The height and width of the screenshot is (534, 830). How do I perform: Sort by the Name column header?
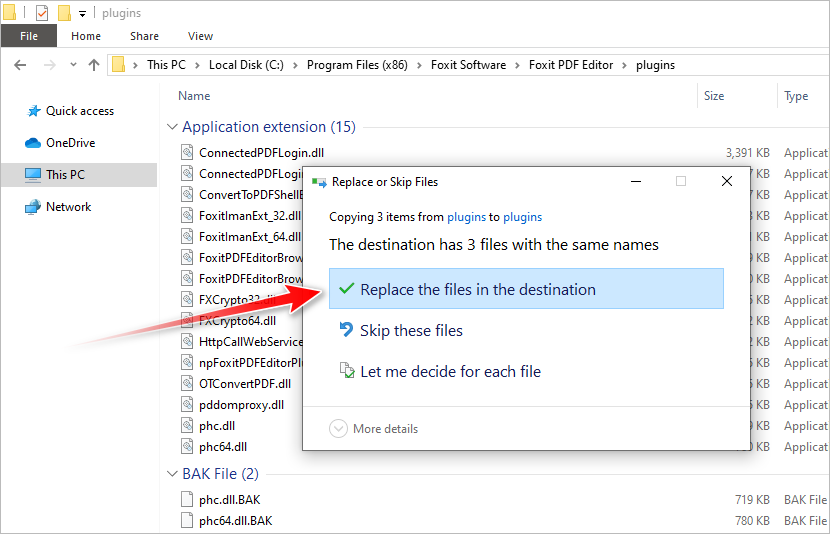[194, 96]
